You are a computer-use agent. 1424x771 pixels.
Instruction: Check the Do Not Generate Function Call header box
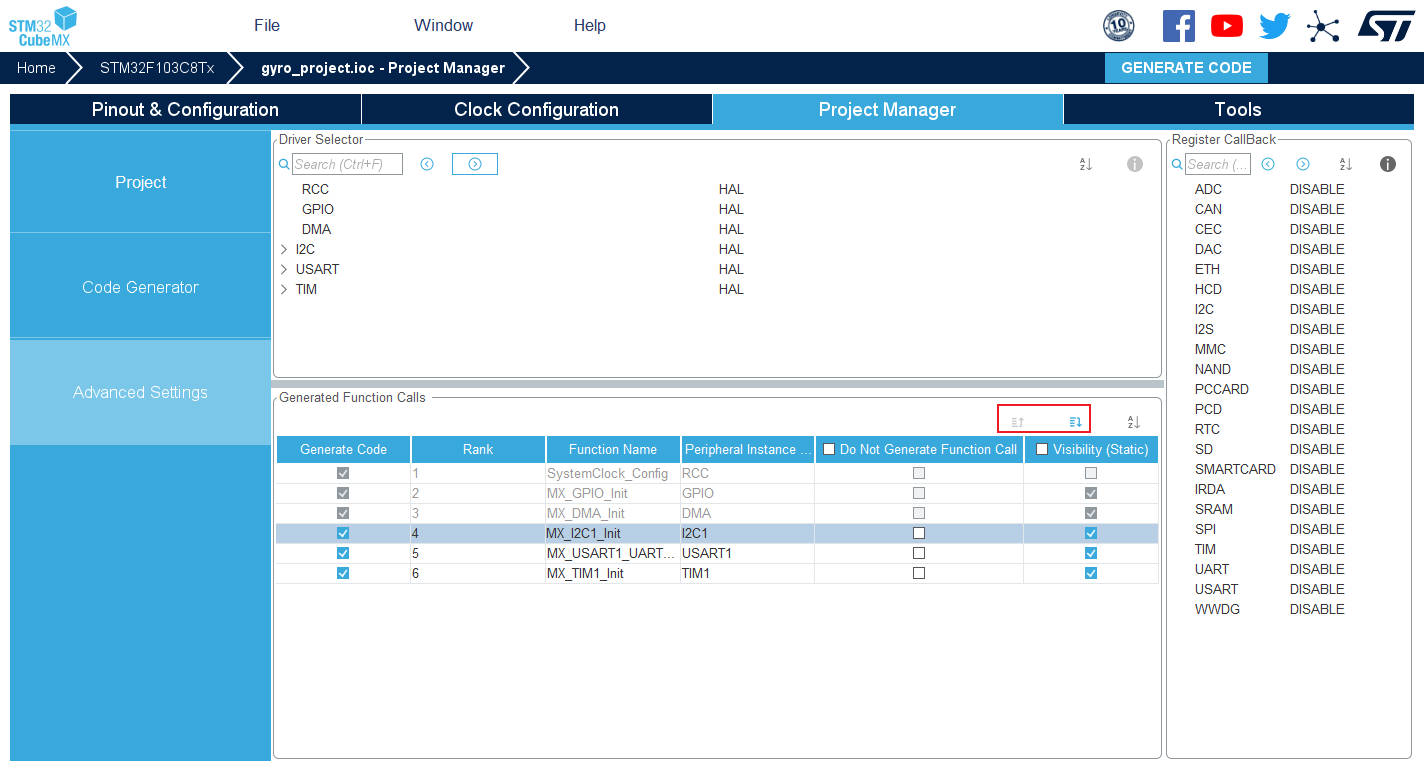(x=829, y=450)
